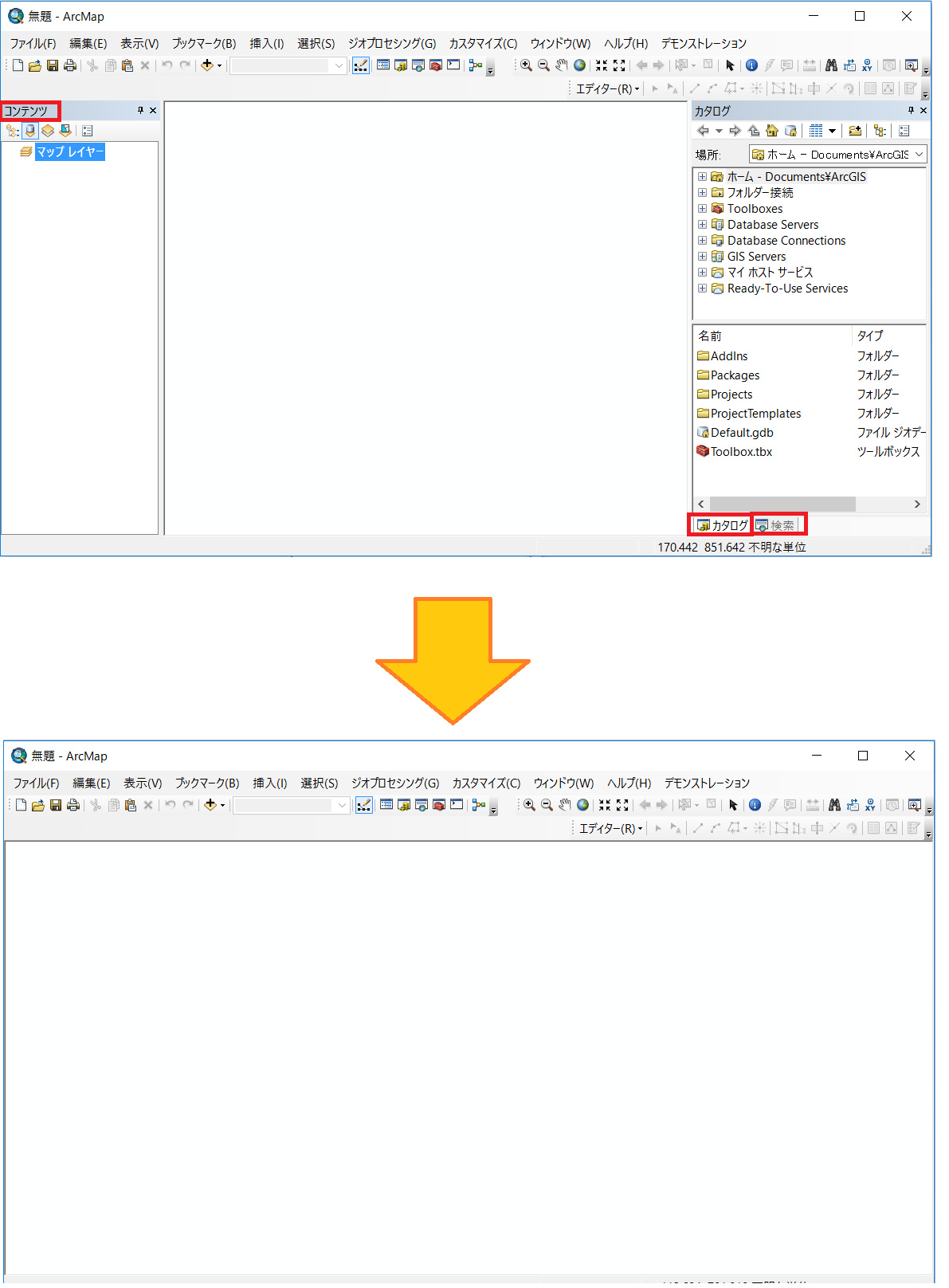Click Catalog horizontal scrollbar right arrow
The width and height of the screenshot is (949, 1288).
(917, 504)
